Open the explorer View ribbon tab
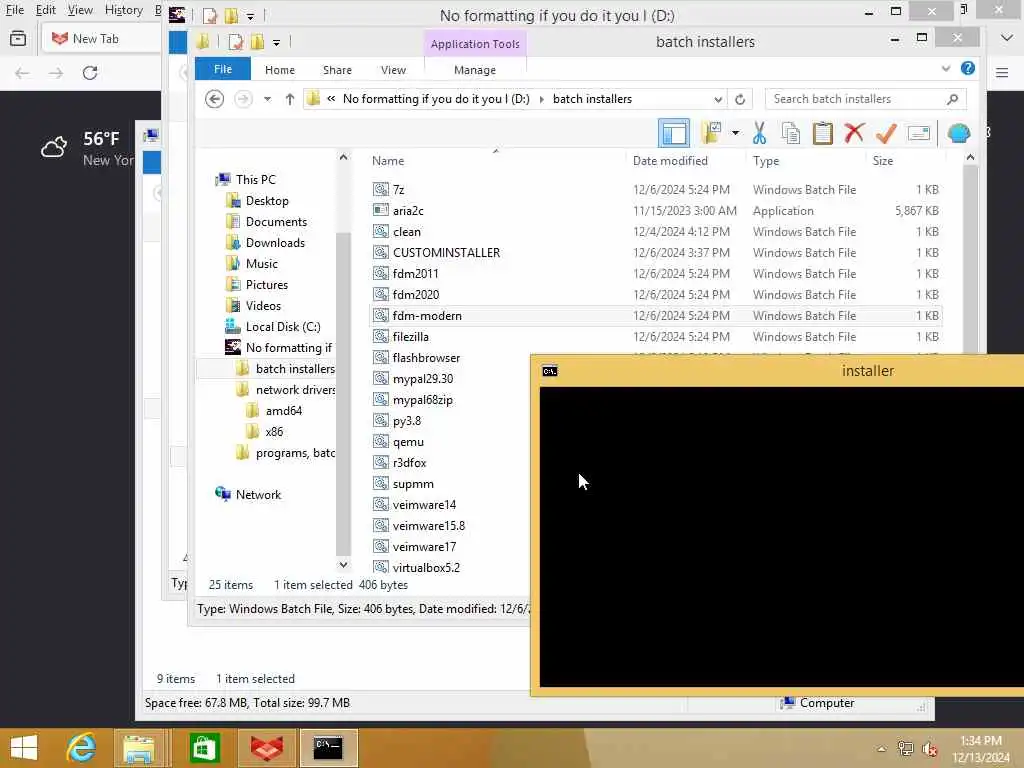 click(393, 70)
